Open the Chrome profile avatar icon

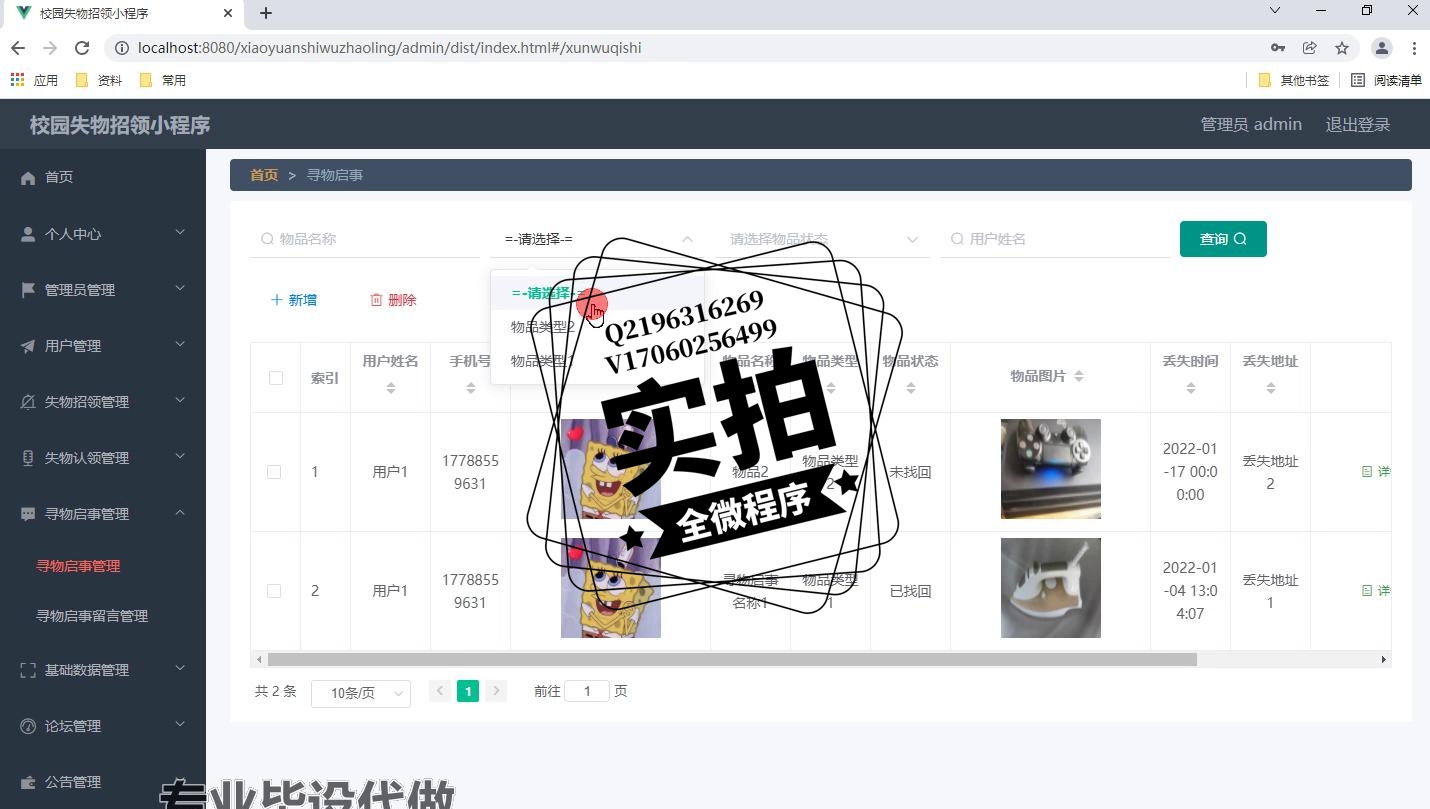[x=1382, y=48]
